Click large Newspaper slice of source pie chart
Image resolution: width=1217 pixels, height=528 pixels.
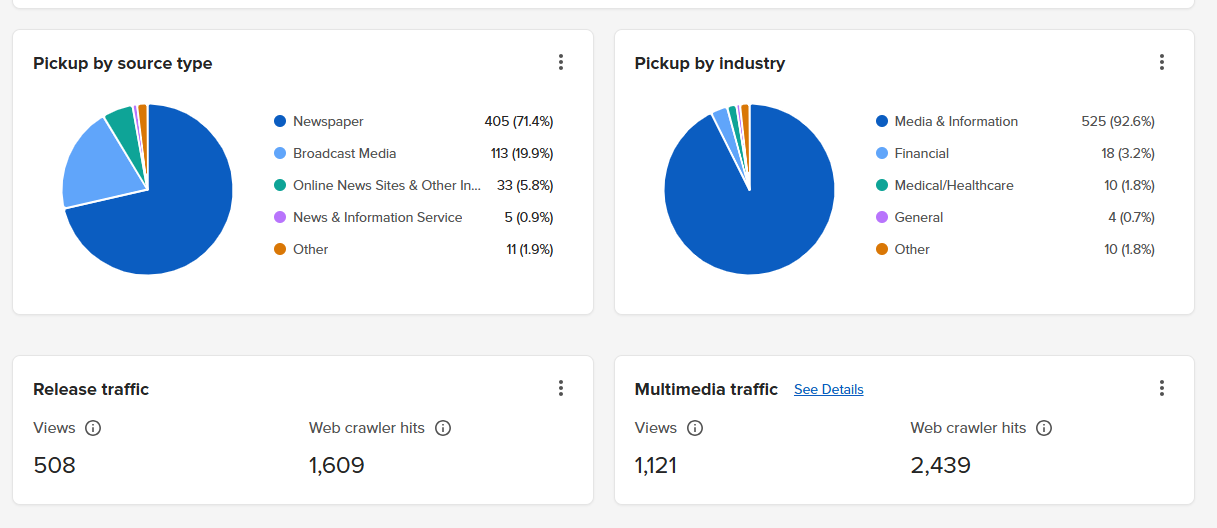[x=170, y=220]
